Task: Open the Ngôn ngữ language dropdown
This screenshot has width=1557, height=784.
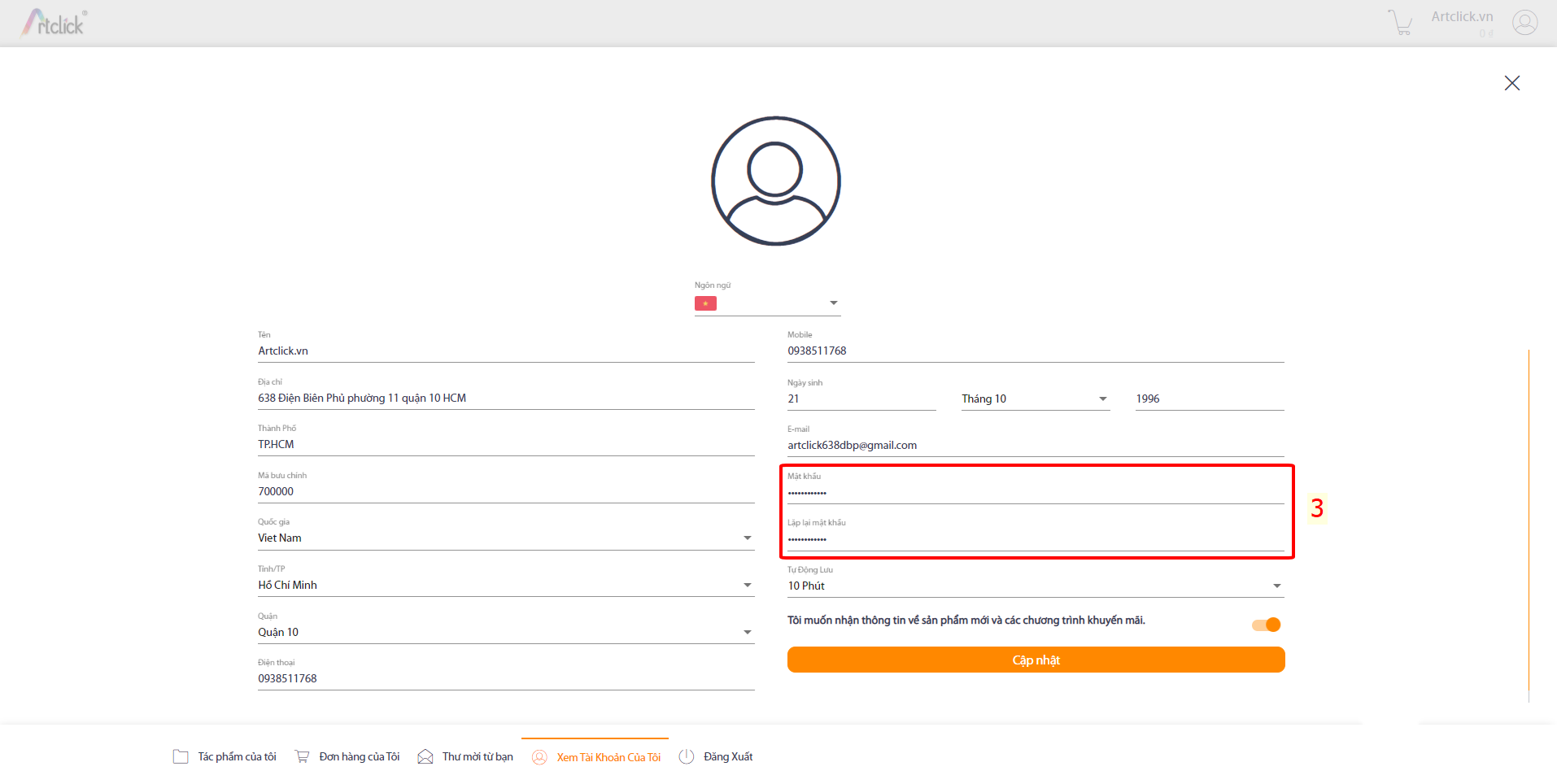Action: pos(767,303)
